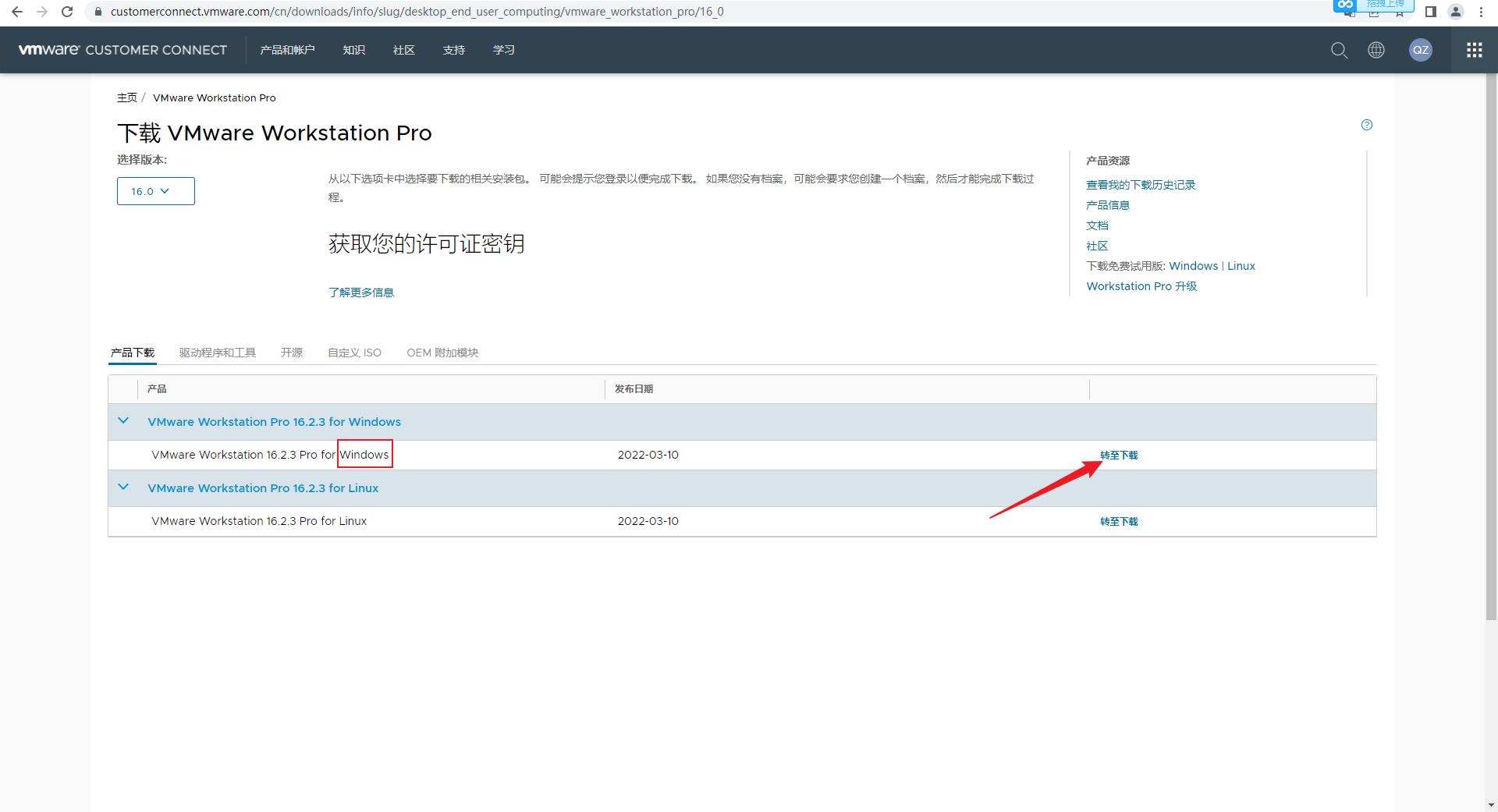Click the Linux free trial download link
The image size is (1498, 812).
click(x=1241, y=265)
